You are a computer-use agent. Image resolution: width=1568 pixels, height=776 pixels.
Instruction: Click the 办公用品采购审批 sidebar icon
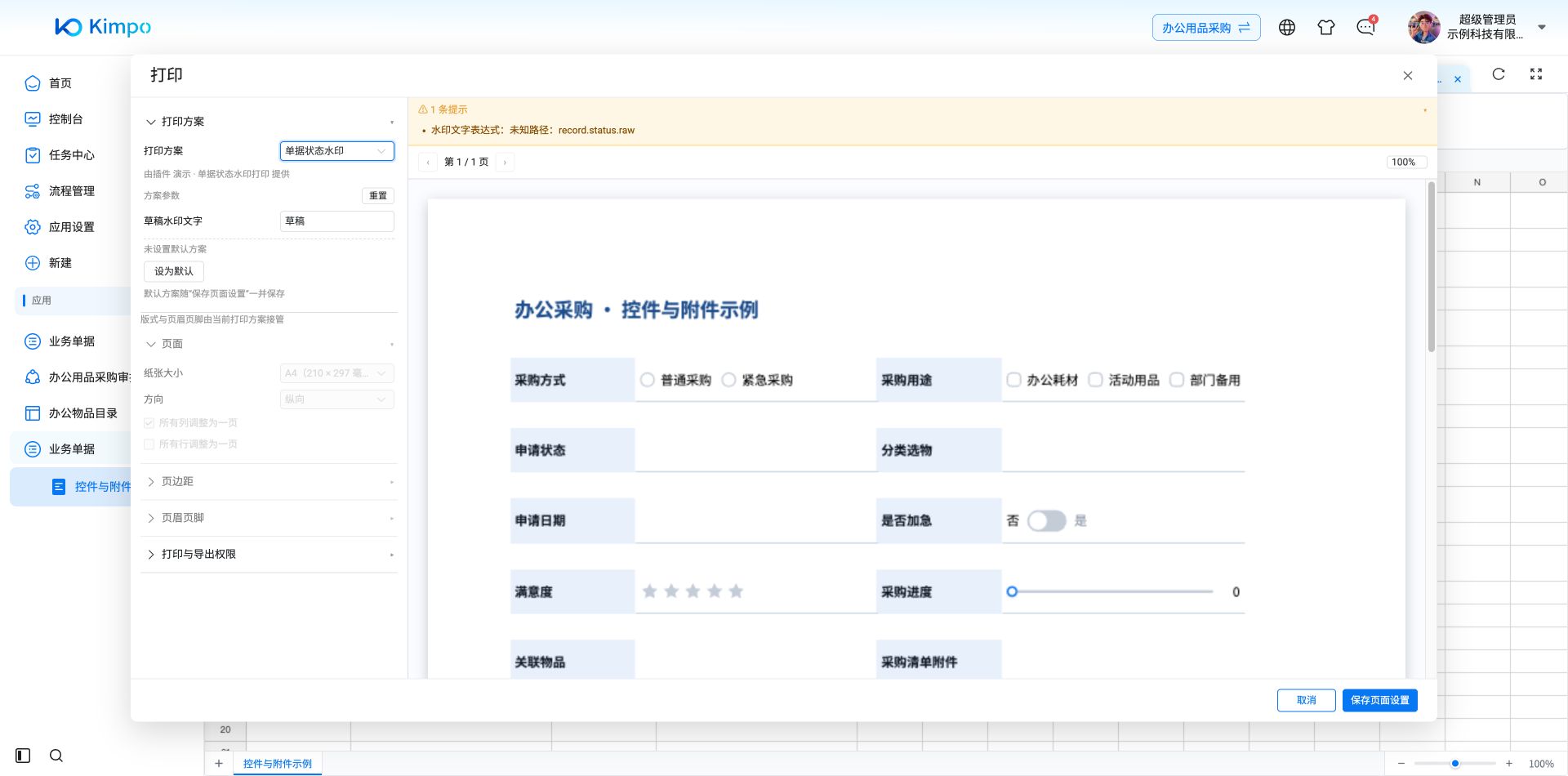pos(33,377)
